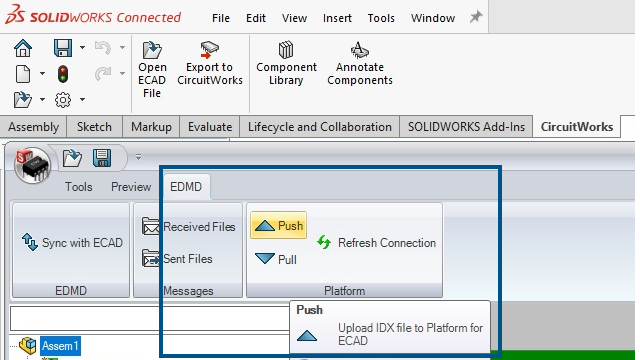Click Sync with ECAD button
The image size is (640, 360).
click(72, 243)
